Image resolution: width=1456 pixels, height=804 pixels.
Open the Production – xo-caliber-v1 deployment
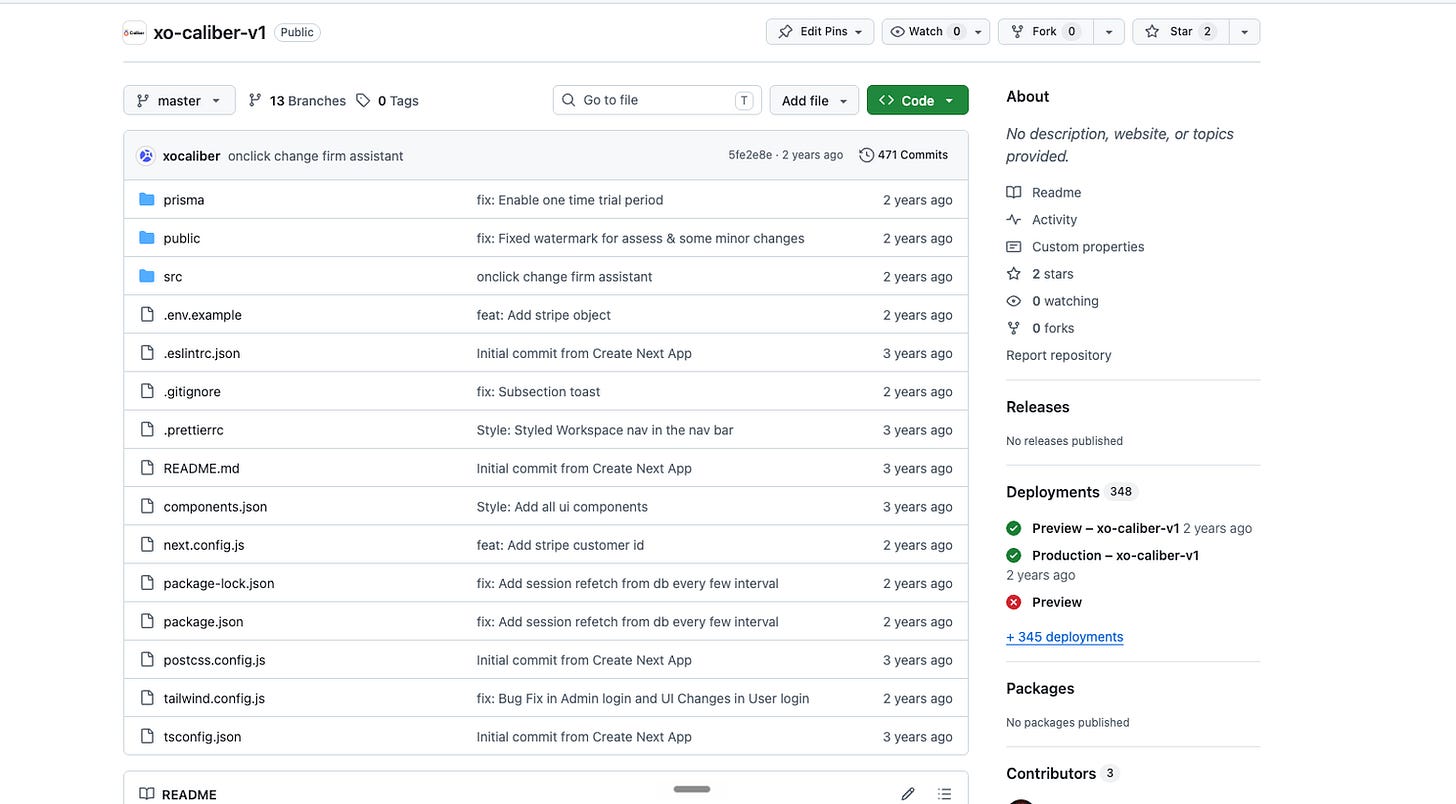point(1115,555)
